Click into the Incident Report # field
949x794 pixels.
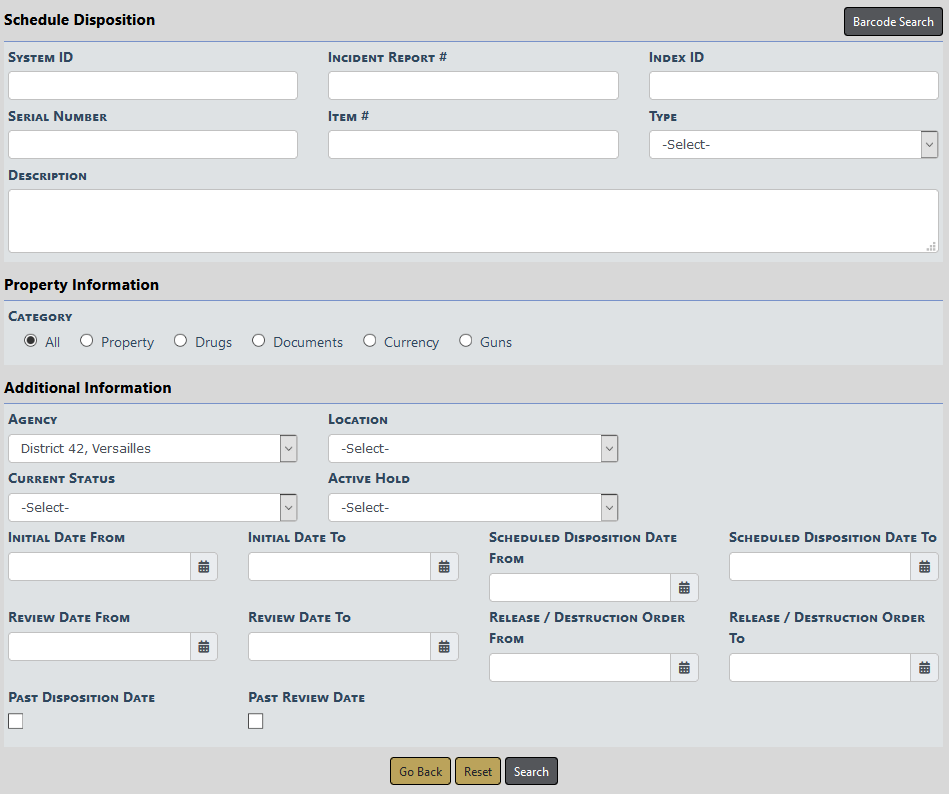[473, 86]
